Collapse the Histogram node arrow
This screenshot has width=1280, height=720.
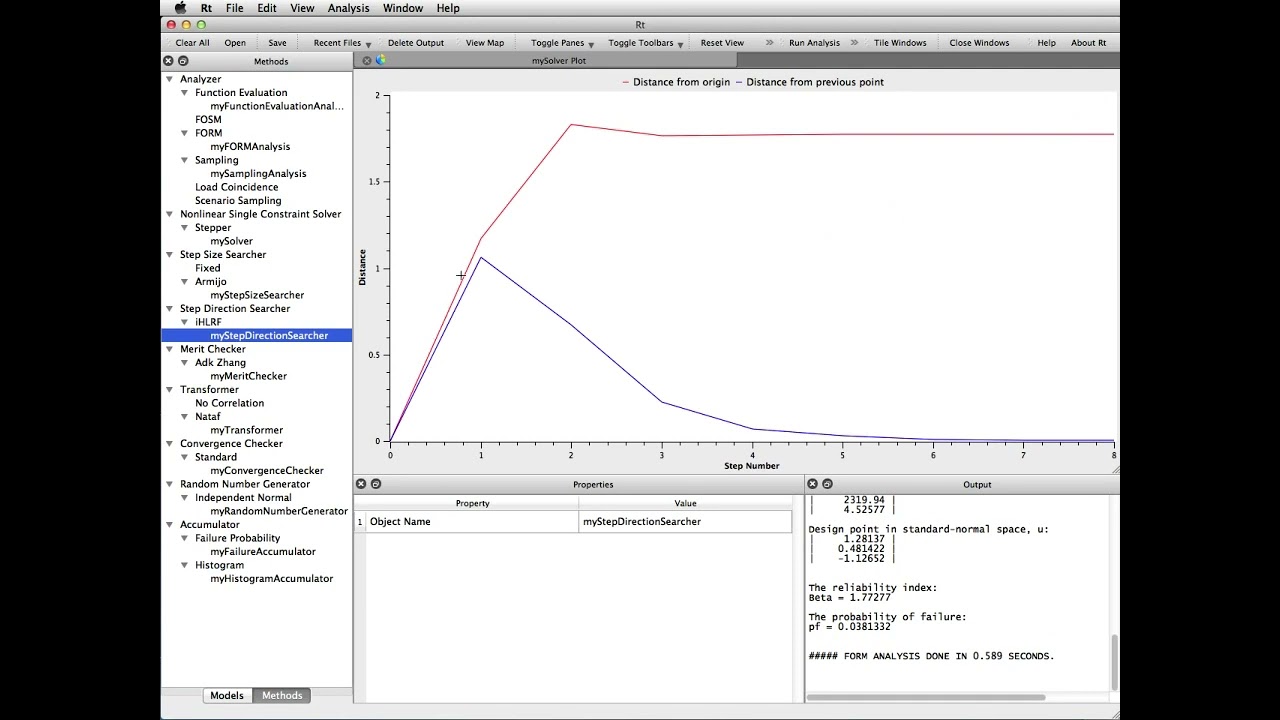[x=185, y=565]
